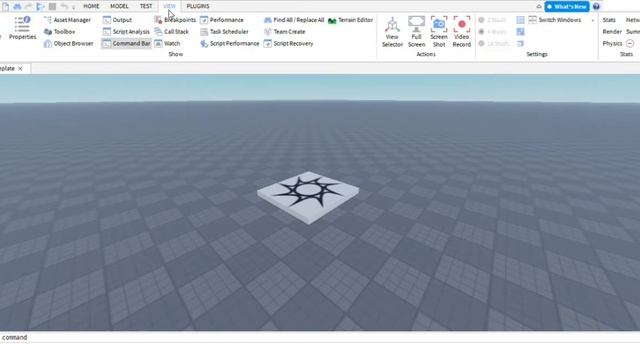Switch to the TEST tab
This screenshot has height=360, width=640.
(146, 6)
